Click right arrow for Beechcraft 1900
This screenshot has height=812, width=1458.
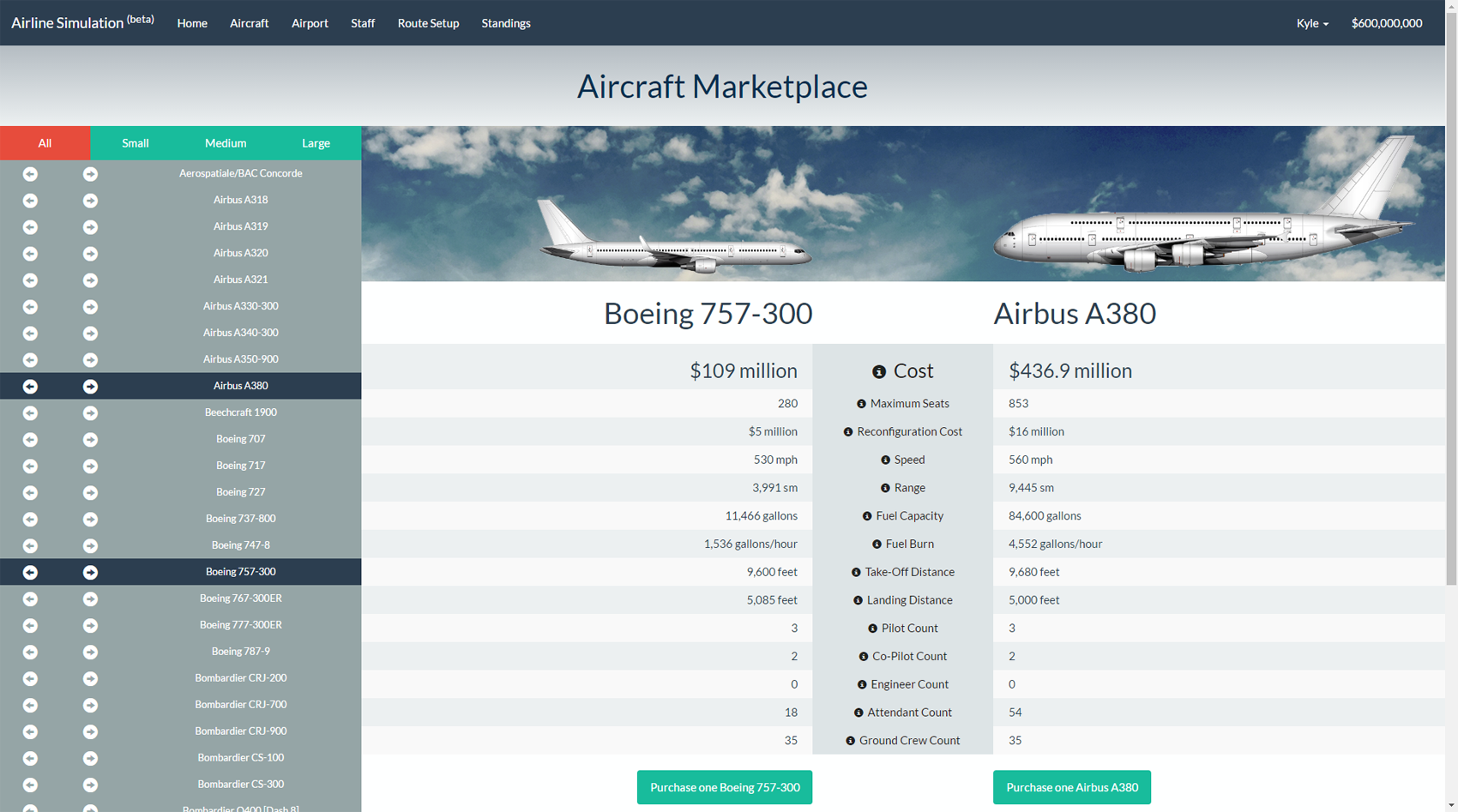(90, 413)
